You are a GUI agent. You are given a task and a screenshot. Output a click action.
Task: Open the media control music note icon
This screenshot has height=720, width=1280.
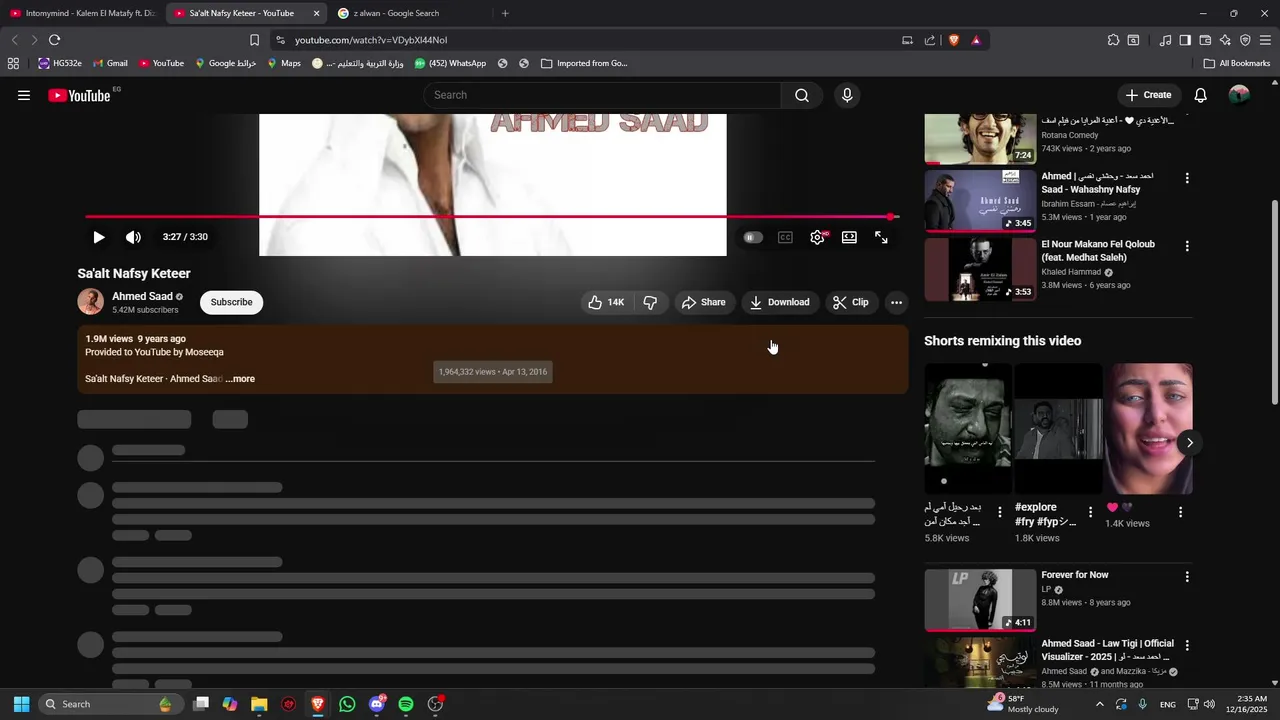1165,40
